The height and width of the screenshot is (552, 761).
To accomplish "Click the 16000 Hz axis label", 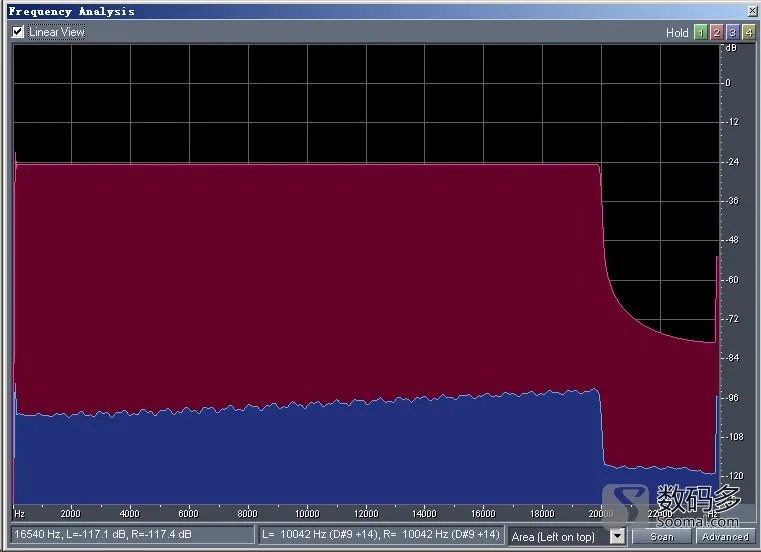I will click(x=483, y=514).
